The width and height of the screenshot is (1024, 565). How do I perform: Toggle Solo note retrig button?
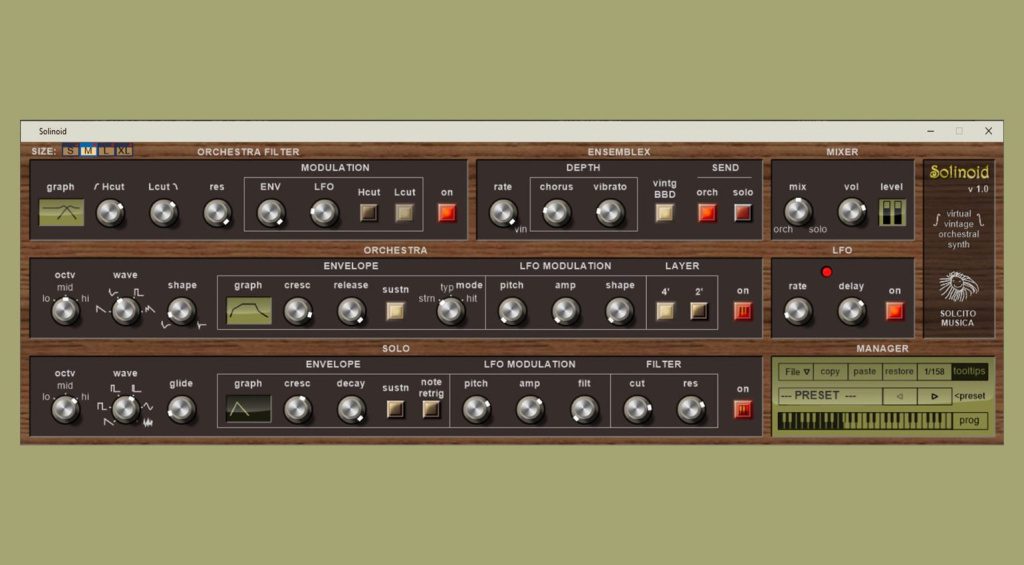[431, 409]
